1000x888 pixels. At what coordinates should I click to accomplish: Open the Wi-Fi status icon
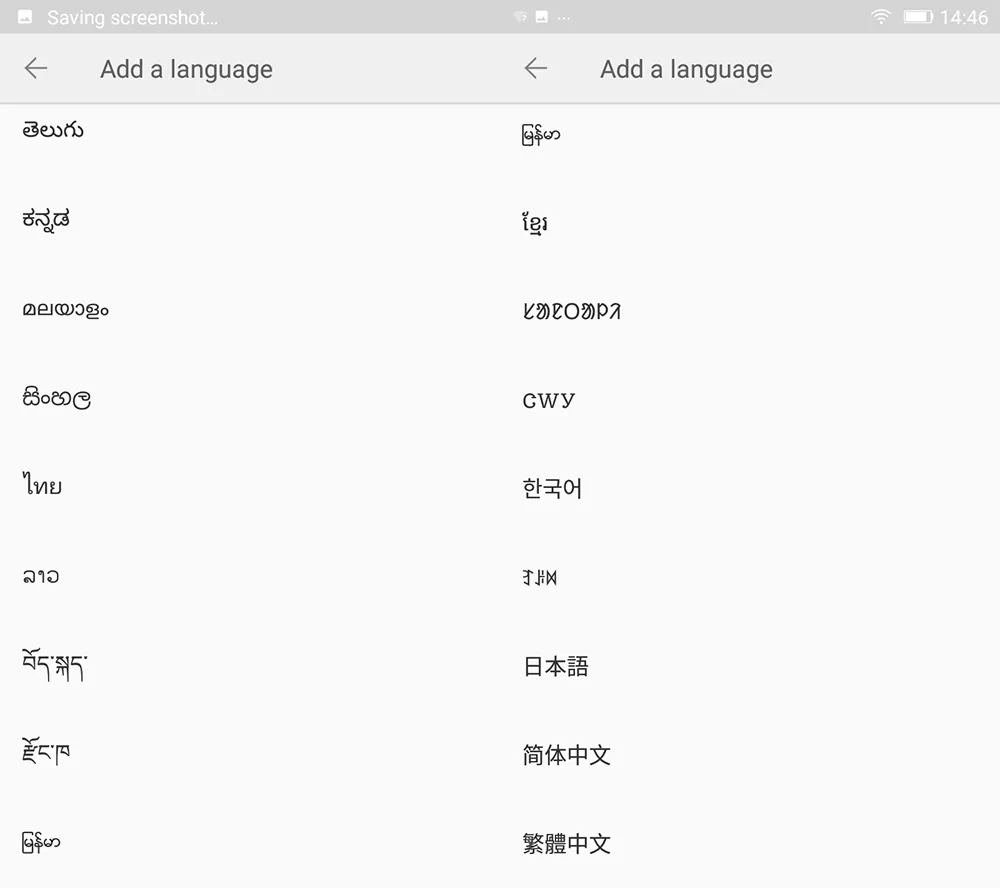881,17
